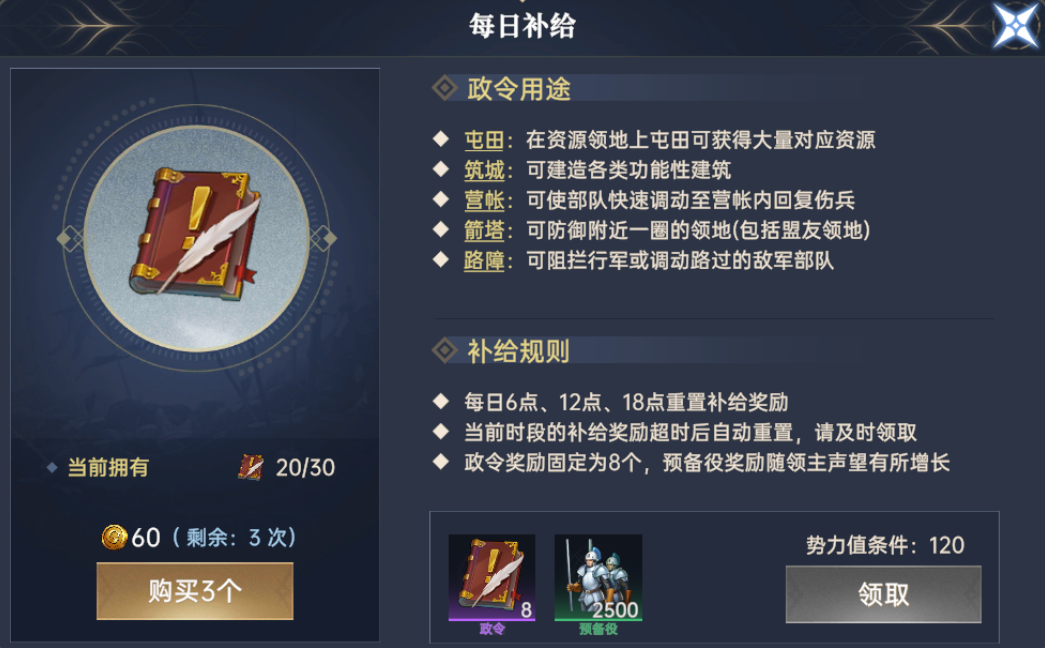Close the 每日补给 dialog with X icon
The image size is (1045, 648).
1016,25
